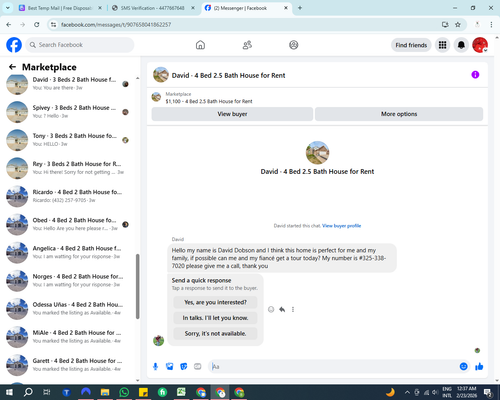Viewport: 500px width, 400px height.
Task: Open Excel from the taskbar
Action: 181,392
